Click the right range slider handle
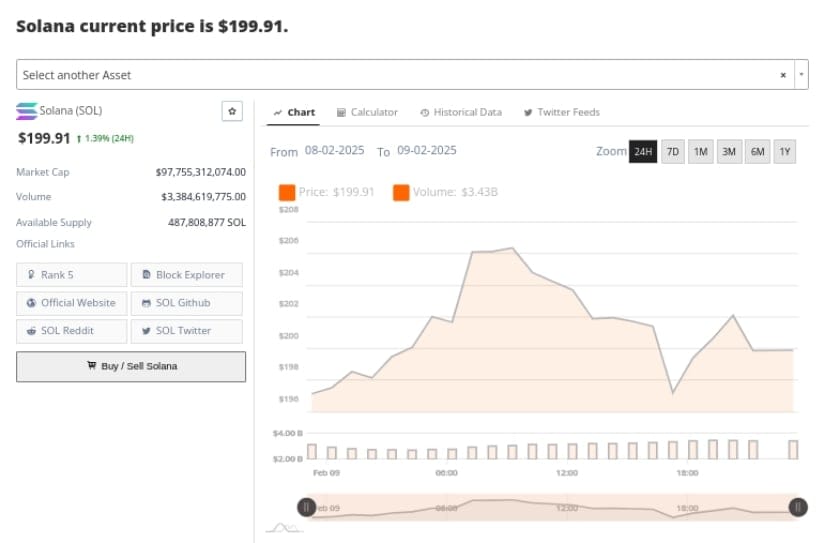 [798, 507]
